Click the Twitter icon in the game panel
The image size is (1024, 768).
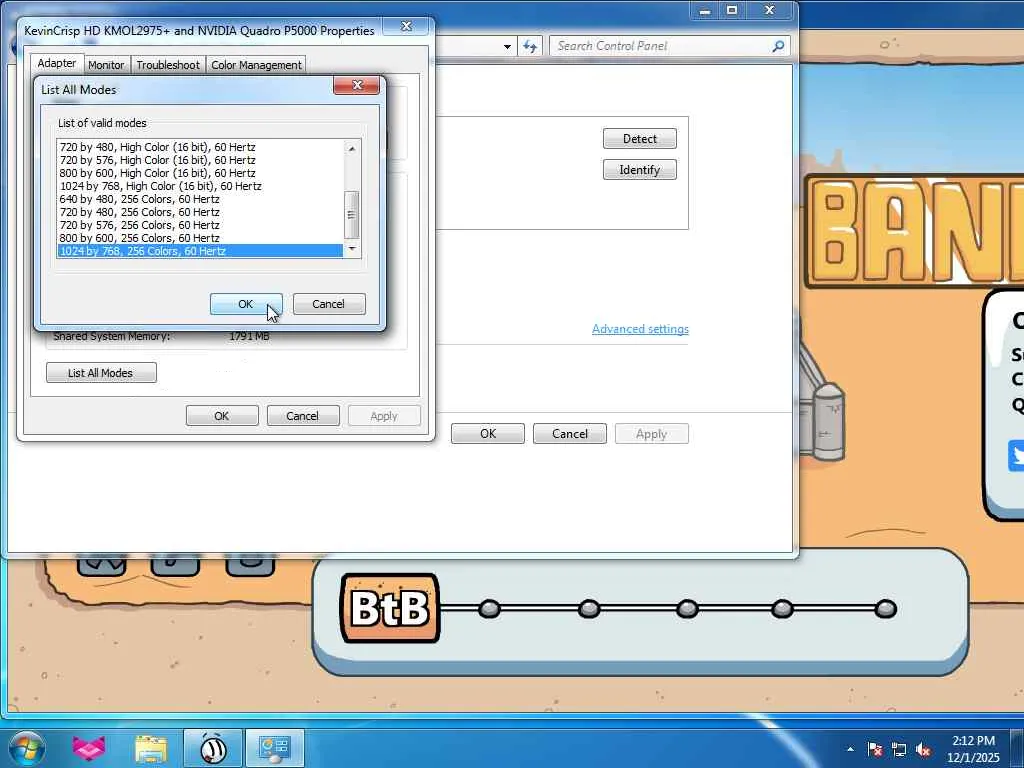pyautogui.click(x=1017, y=455)
